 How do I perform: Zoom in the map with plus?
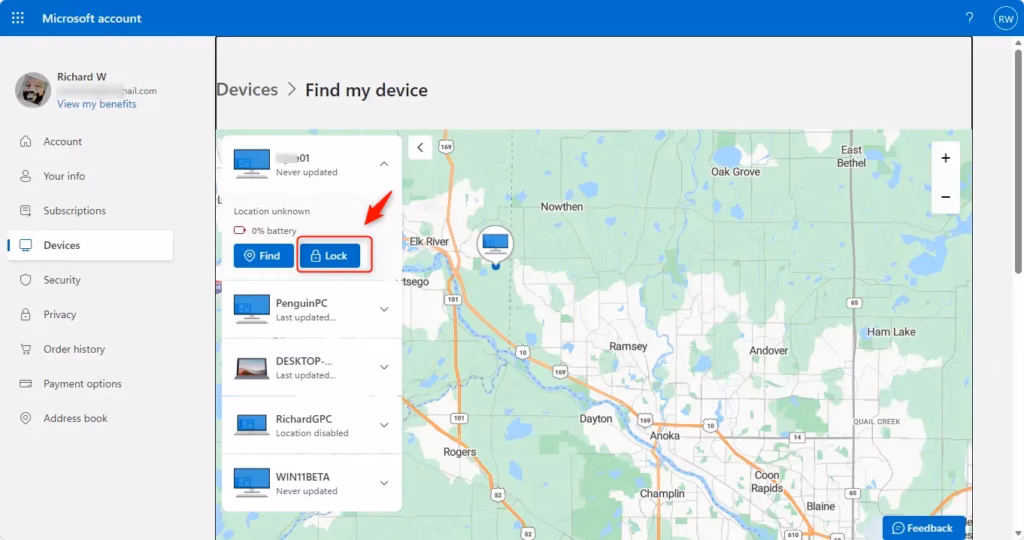pyautogui.click(x=945, y=158)
